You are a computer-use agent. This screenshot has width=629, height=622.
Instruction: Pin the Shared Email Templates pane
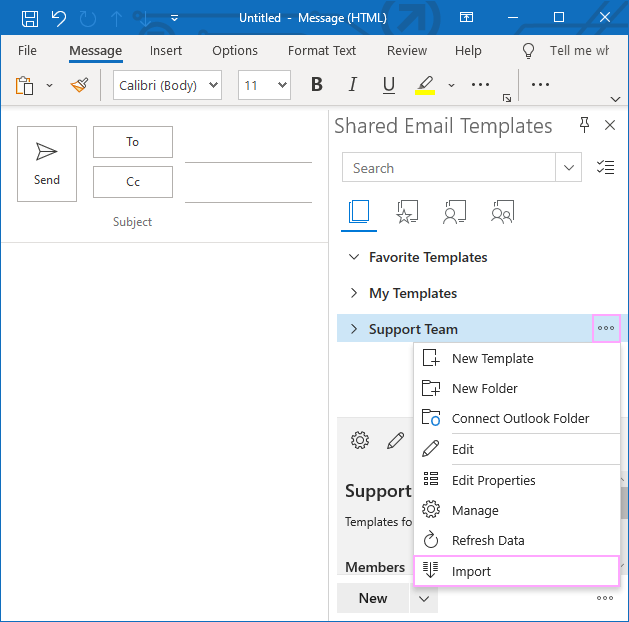584,125
